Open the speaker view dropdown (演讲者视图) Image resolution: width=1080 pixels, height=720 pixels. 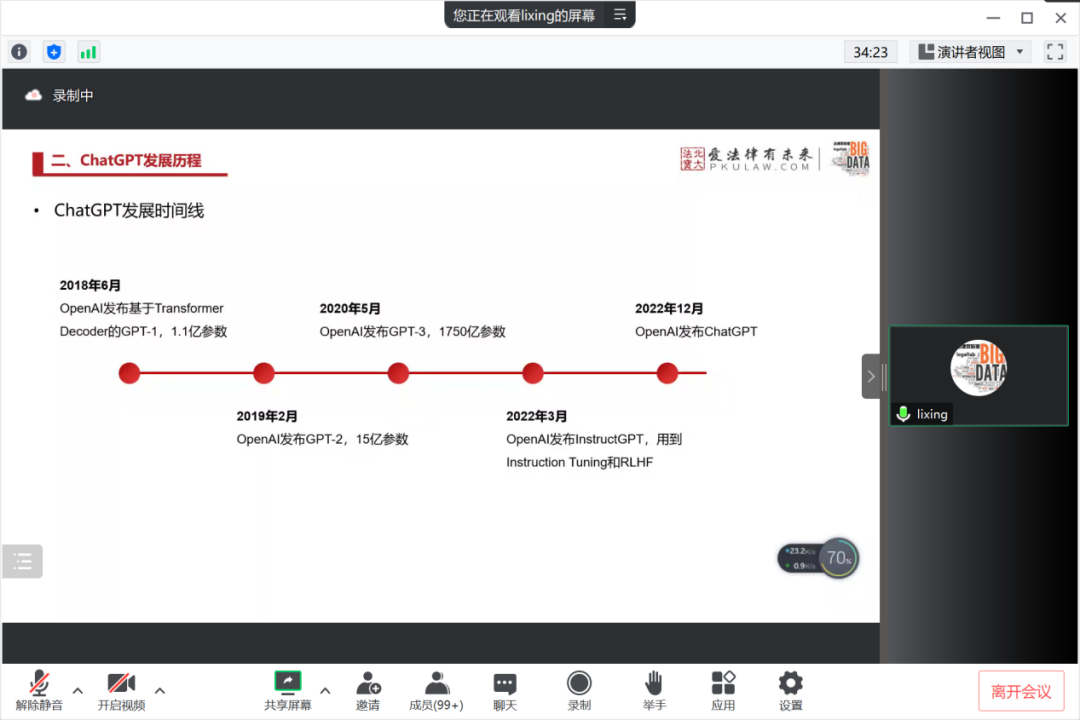[x=970, y=52]
